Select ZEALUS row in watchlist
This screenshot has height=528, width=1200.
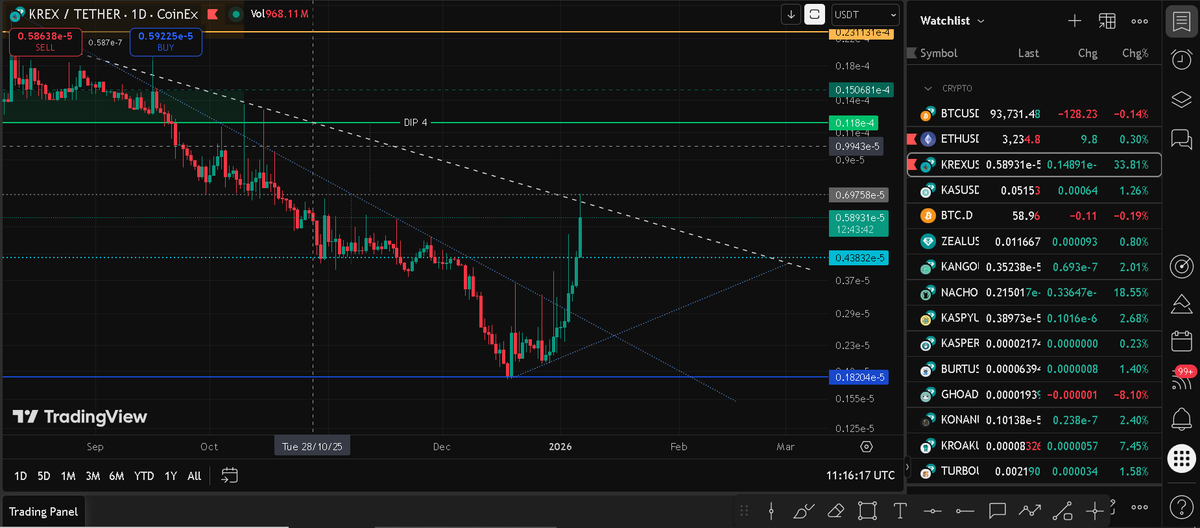pyautogui.click(x=1034, y=241)
